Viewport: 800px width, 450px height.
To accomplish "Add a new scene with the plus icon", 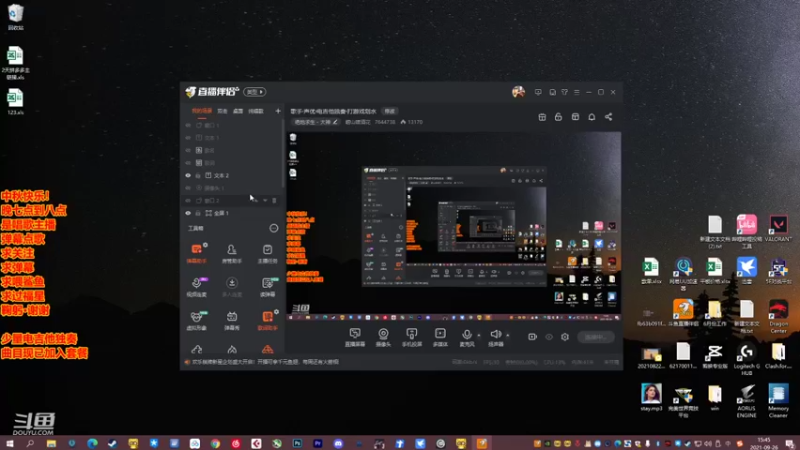I will (x=278, y=111).
